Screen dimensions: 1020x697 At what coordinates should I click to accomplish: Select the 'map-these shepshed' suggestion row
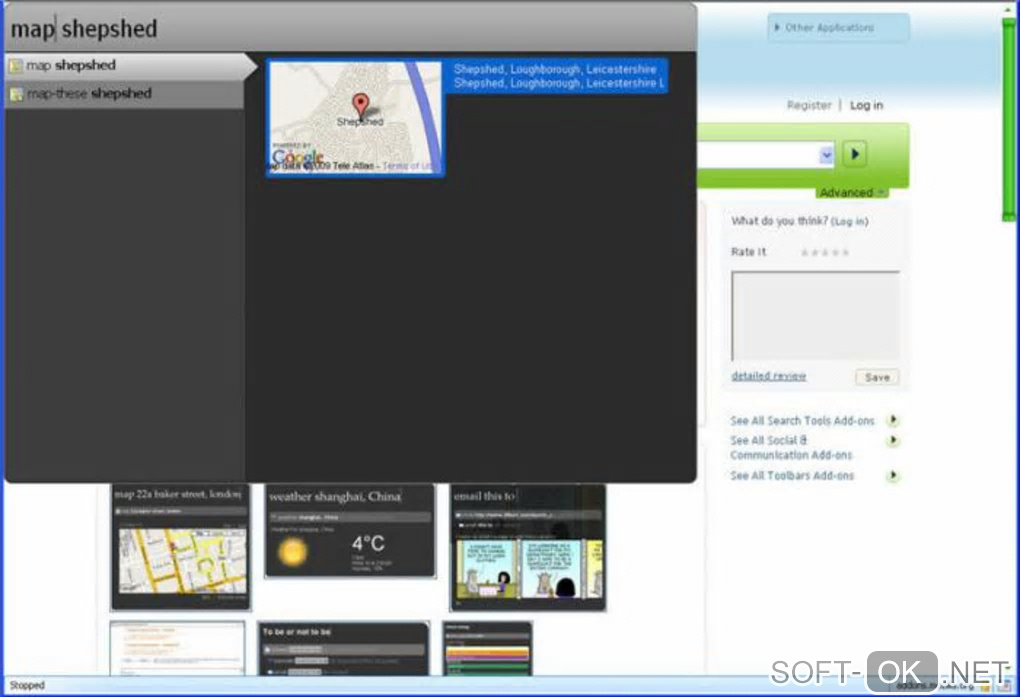pos(124,94)
